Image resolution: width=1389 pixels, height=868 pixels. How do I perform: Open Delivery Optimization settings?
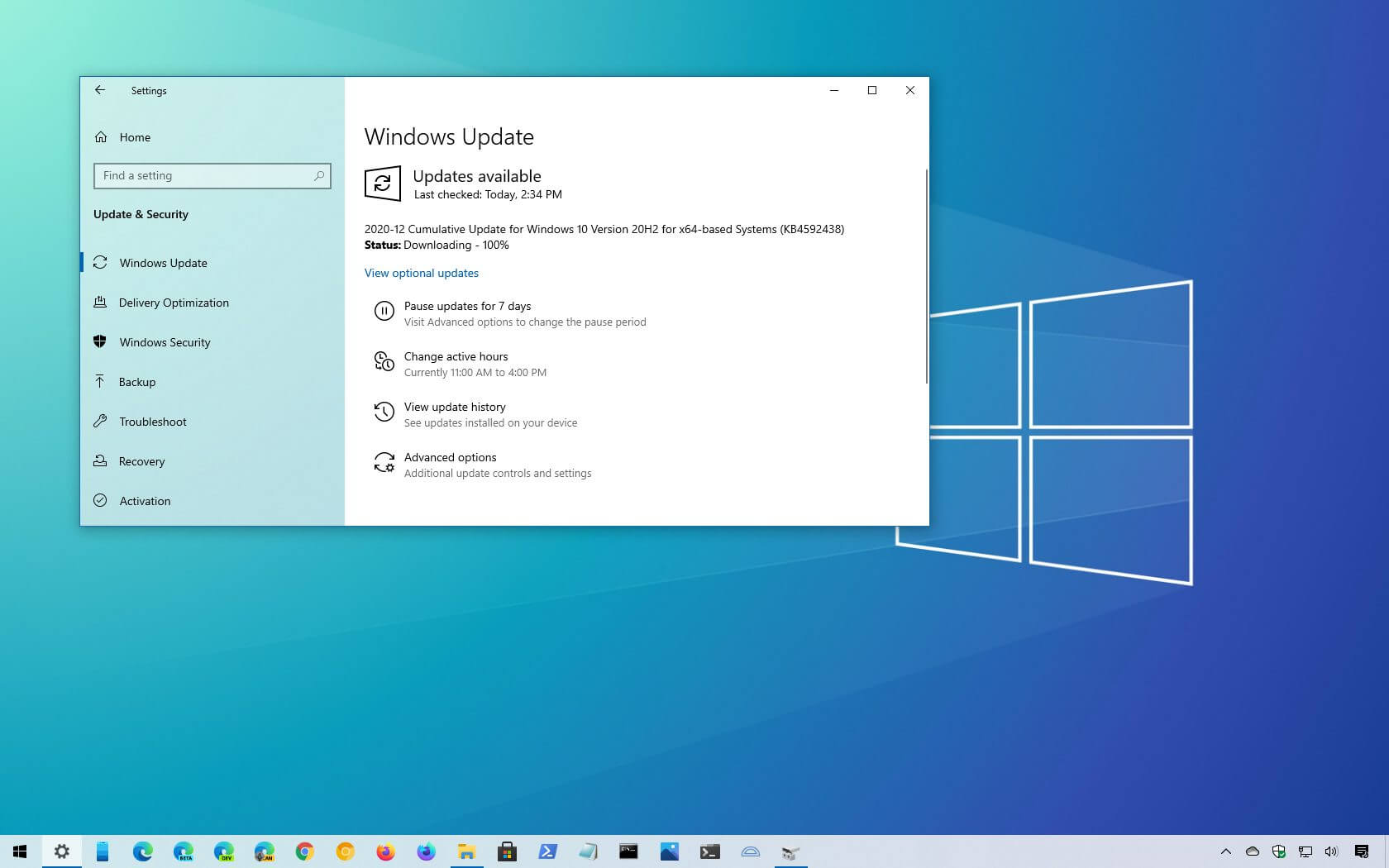pyautogui.click(x=174, y=303)
